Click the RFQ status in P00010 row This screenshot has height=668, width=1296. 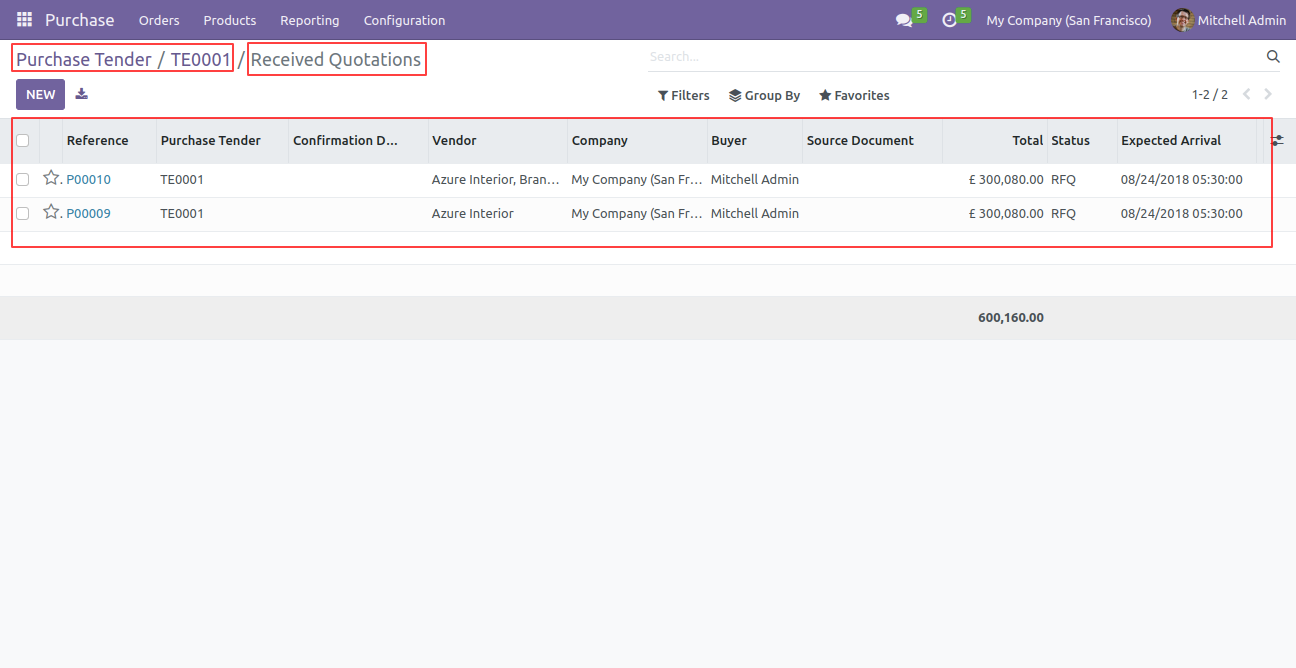1063,180
